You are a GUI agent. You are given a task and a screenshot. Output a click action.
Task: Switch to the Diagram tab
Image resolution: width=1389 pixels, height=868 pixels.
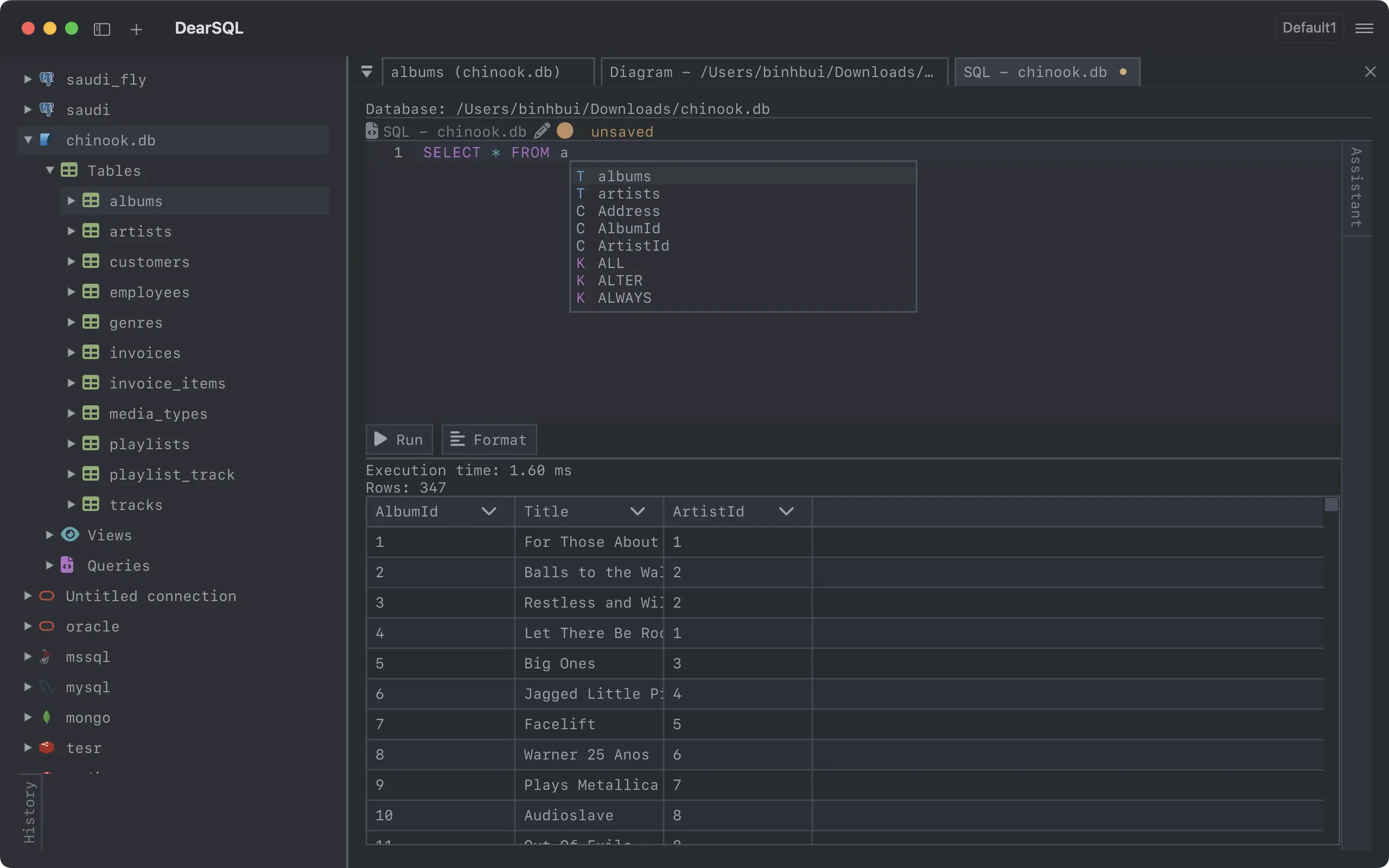tap(773, 72)
